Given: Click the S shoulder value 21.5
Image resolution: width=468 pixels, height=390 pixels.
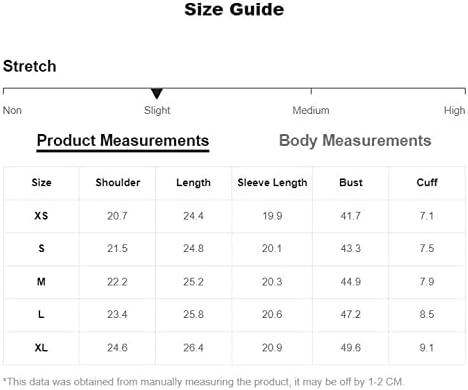Looking at the screenshot, I should (117, 248).
